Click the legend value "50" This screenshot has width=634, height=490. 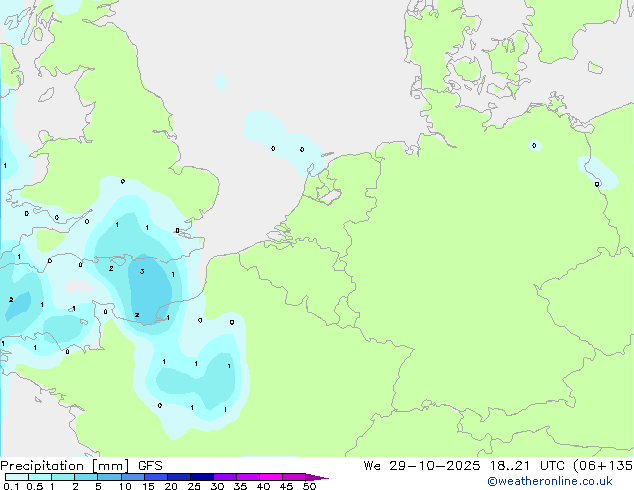pyautogui.click(x=309, y=486)
